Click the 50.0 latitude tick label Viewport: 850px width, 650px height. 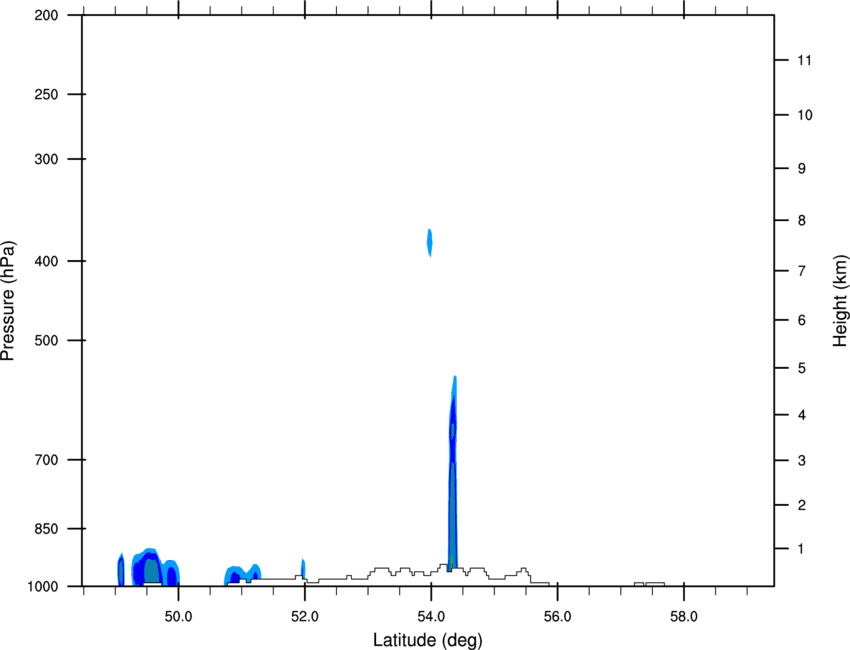[x=178, y=616]
